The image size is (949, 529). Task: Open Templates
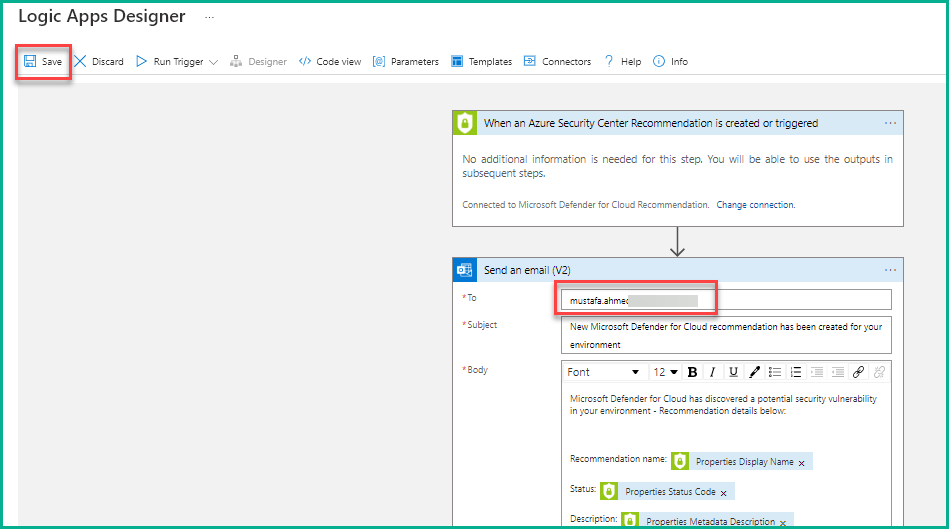pos(482,62)
